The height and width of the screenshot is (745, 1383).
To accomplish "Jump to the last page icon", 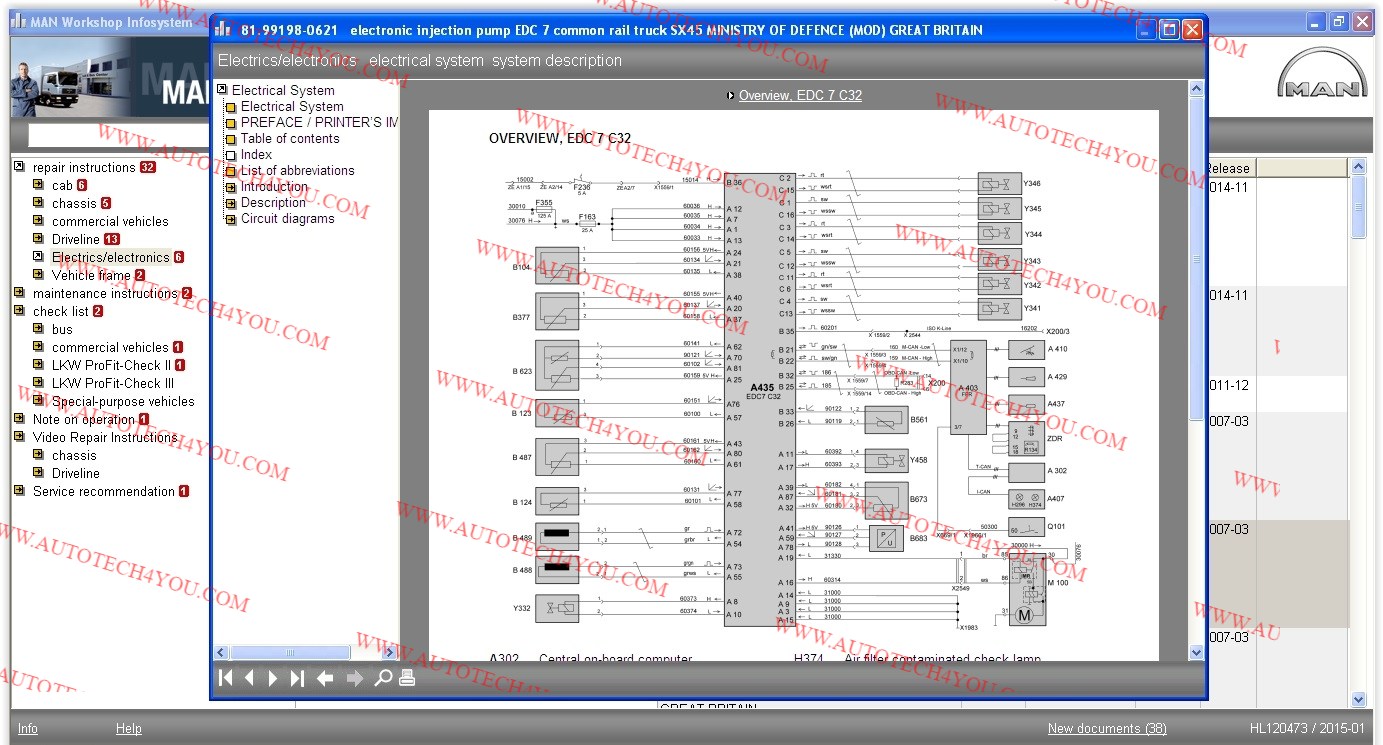I will pos(297,678).
